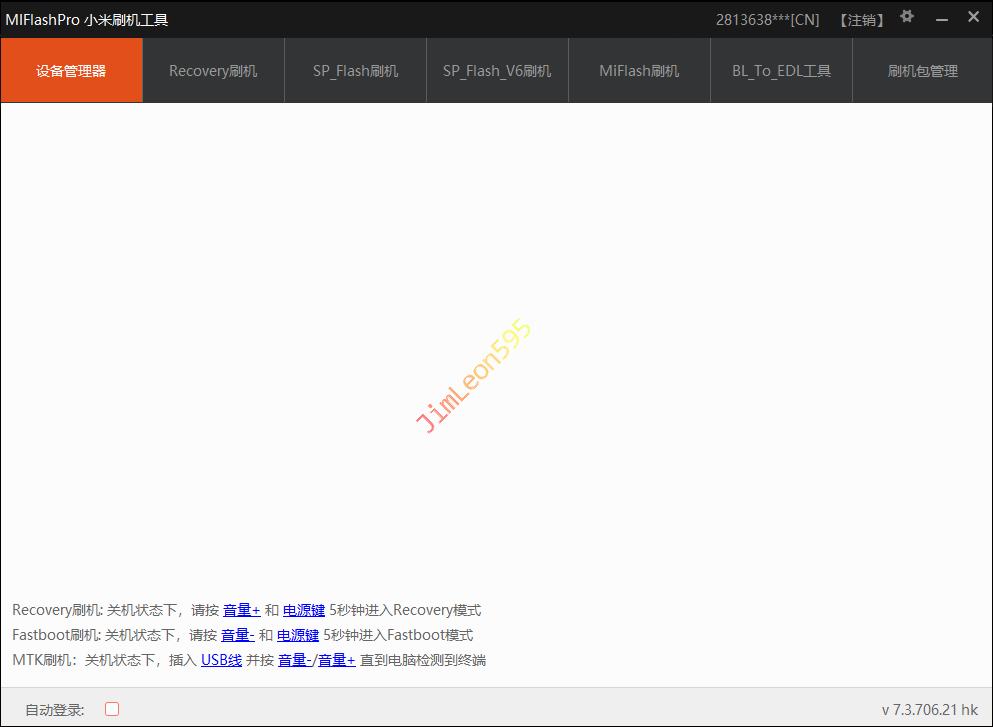This screenshot has height=727, width=993.
Task: Click the 音量+ link in MTK刷机 line
Action: pyautogui.click(x=337, y=660)
